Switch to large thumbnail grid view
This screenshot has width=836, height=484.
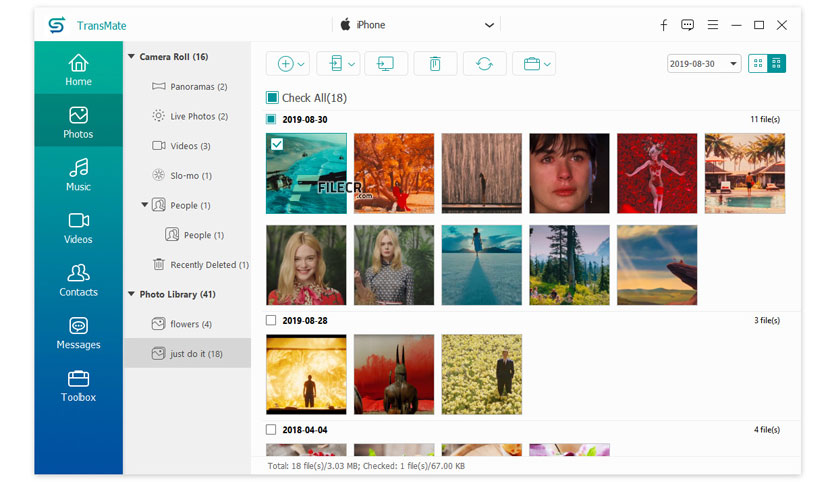pos(758,63)
